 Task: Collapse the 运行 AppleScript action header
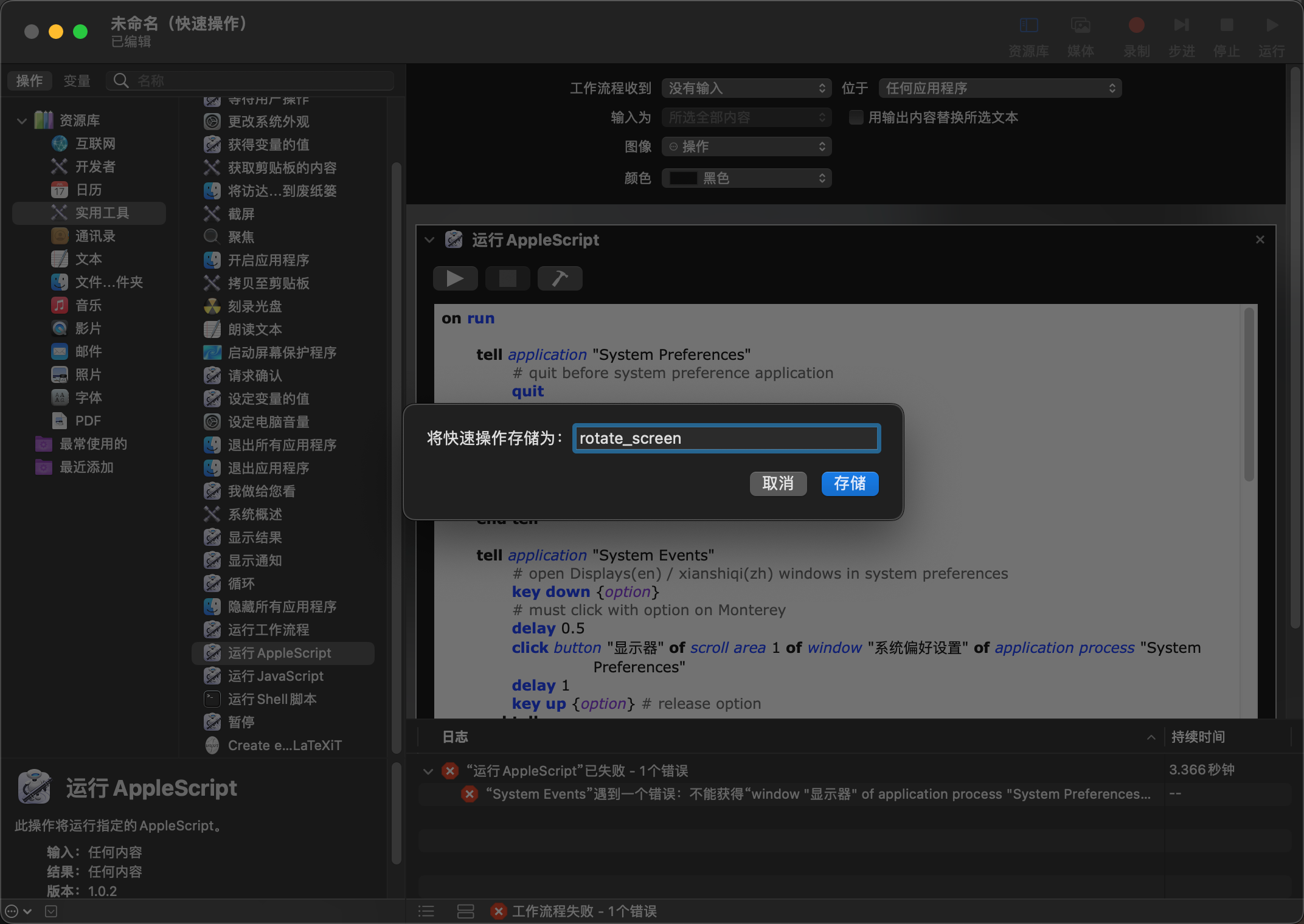point(429,240)
